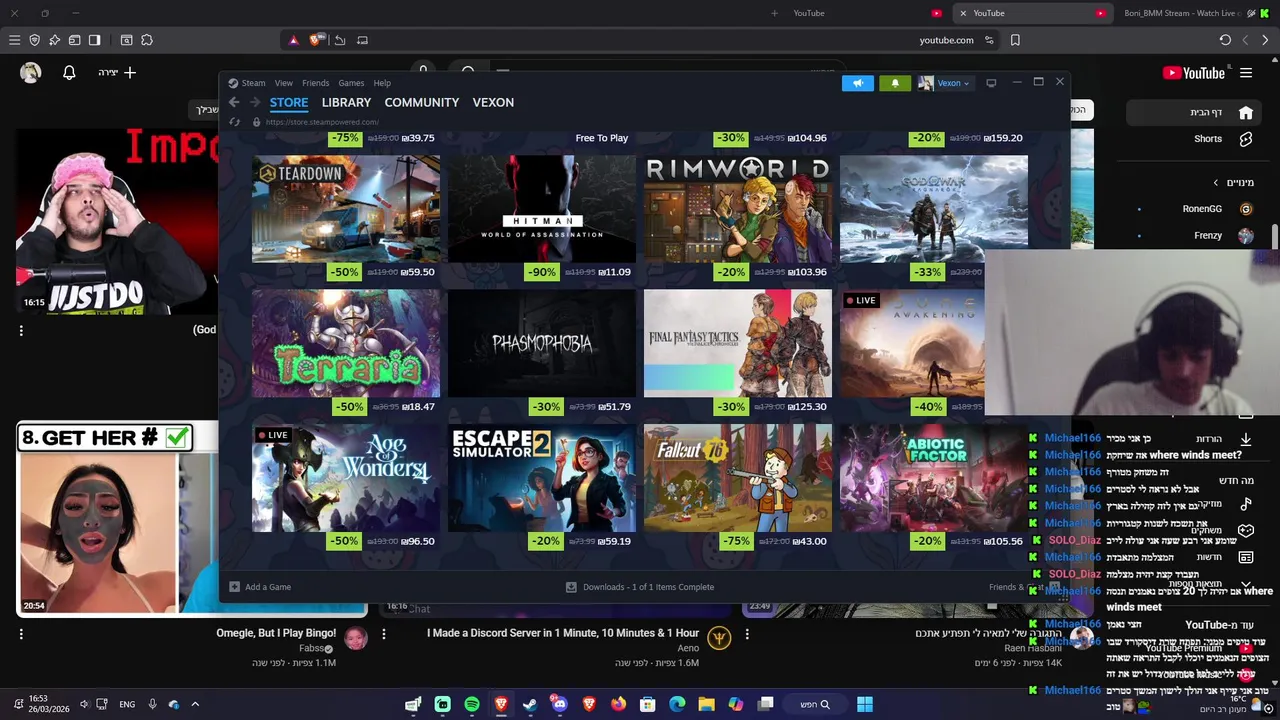Click the Brave Shields VPN icon in toolbar
Screen dimensions: 1280x720
[34, 40]
